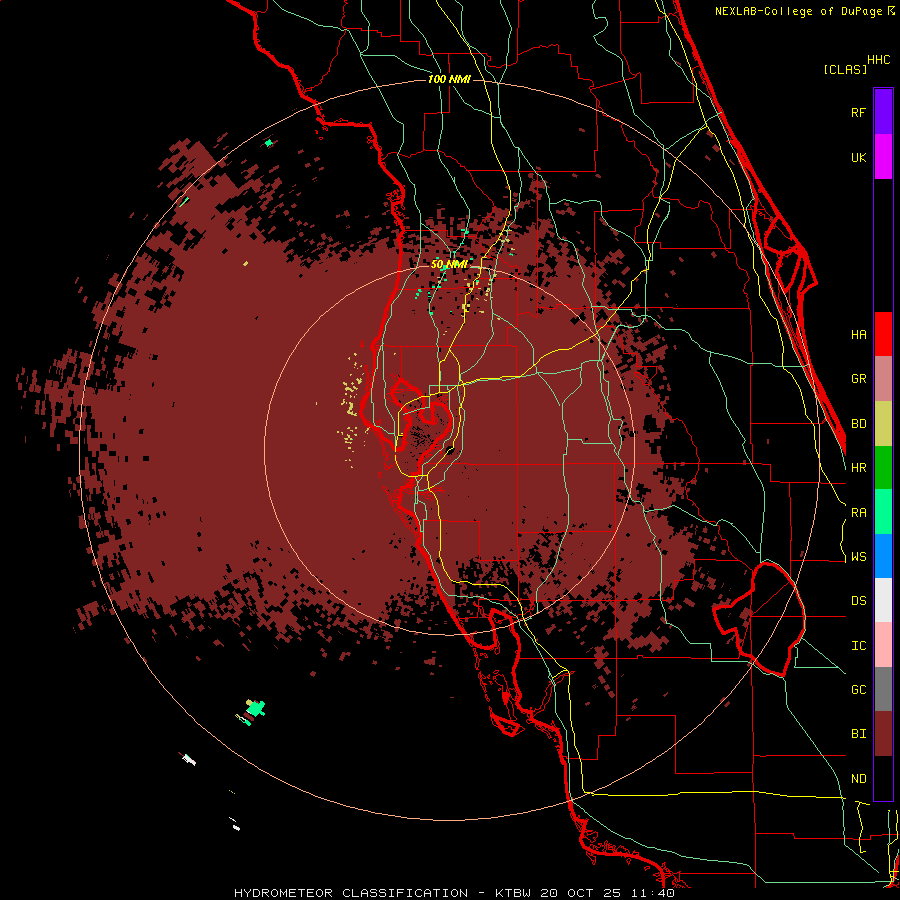The width and height of the screenshot is (900, 900).
Task: Click the magenta UK legend color swatch
Action: tap(883, 157)
